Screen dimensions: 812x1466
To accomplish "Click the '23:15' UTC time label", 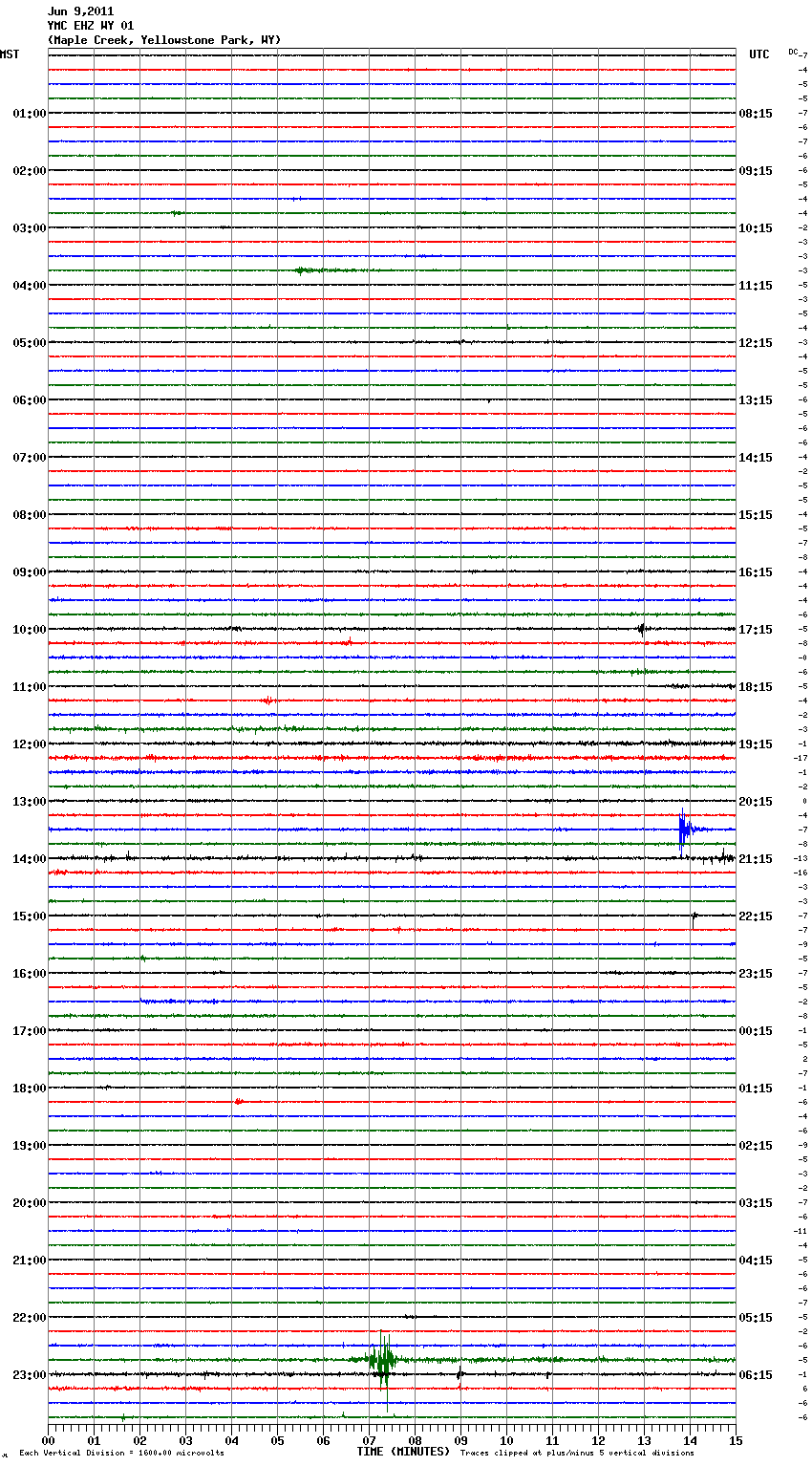I will pos(756,974).
